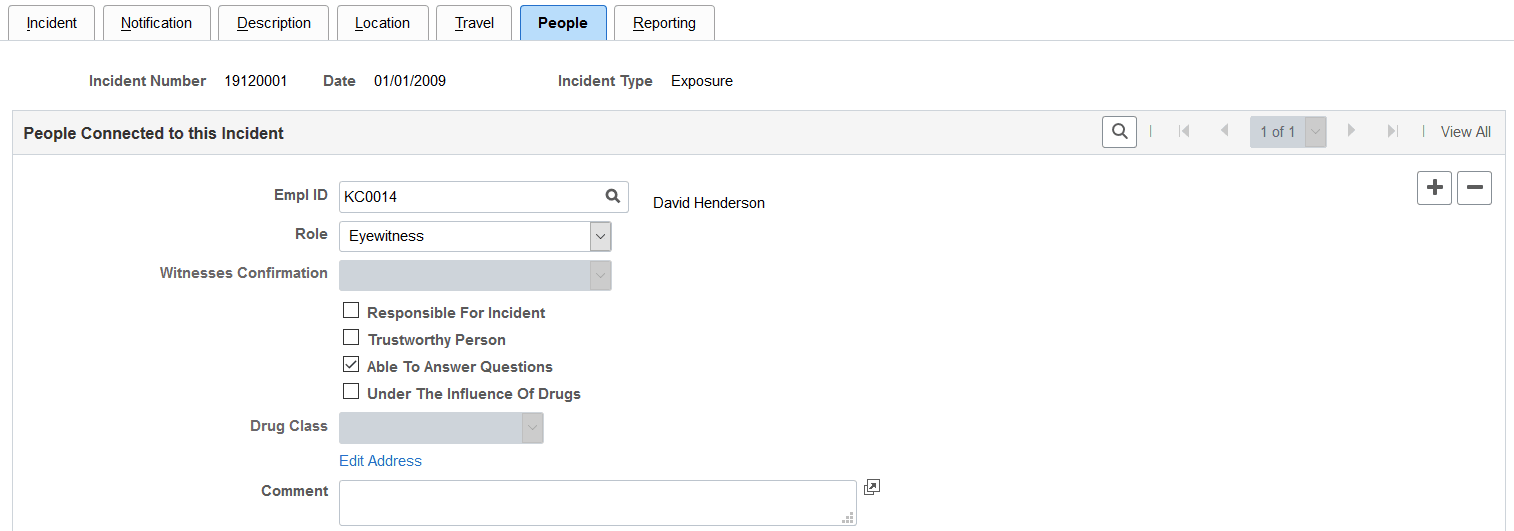This screenshot has height=531, width=1514.
Task: Open the Reporting tab
Action: click(664, 23)
